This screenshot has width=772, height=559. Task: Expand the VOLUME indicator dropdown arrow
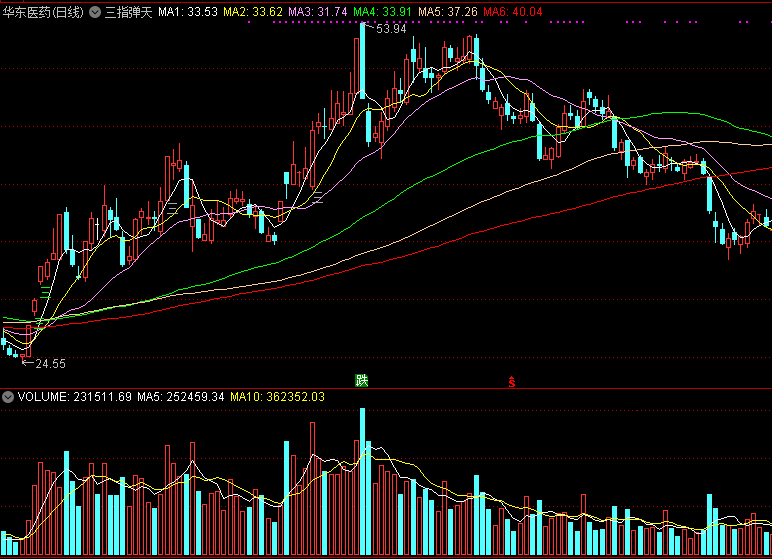(x=8, y=397)
